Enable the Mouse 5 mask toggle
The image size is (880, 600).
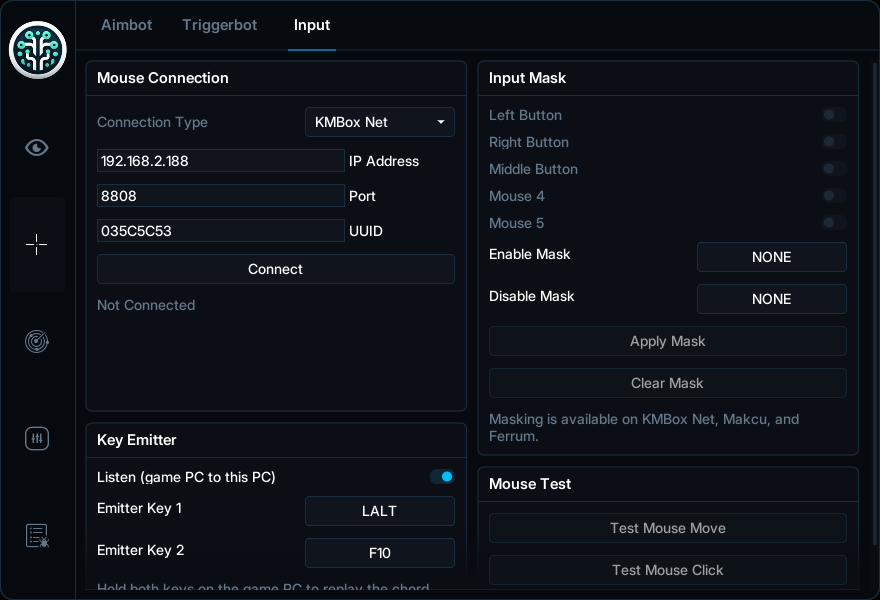click(x=834, y=223)
